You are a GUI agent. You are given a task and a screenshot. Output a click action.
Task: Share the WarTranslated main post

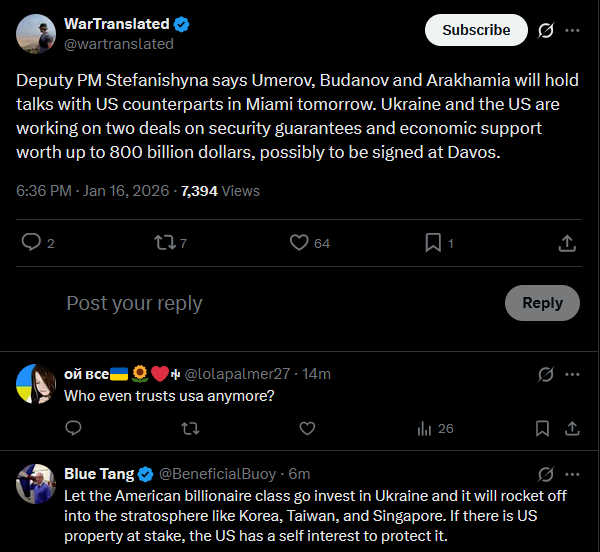click(566, 242)
